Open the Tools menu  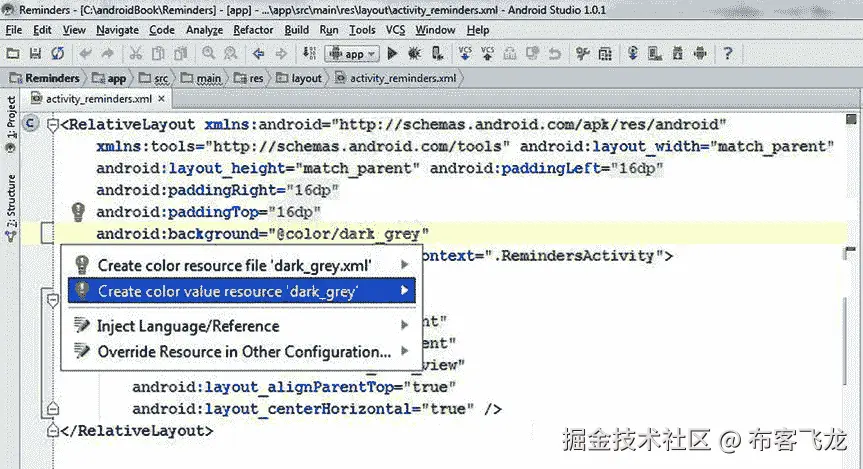[362, 30]
